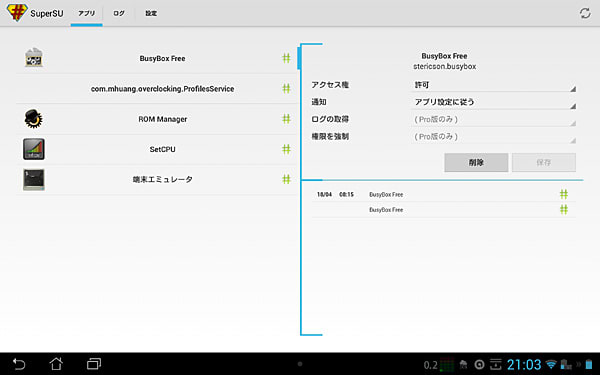Select the 端末エミュレータ list row
Screen dimensions: 600x375
click(x=157, y=179)
